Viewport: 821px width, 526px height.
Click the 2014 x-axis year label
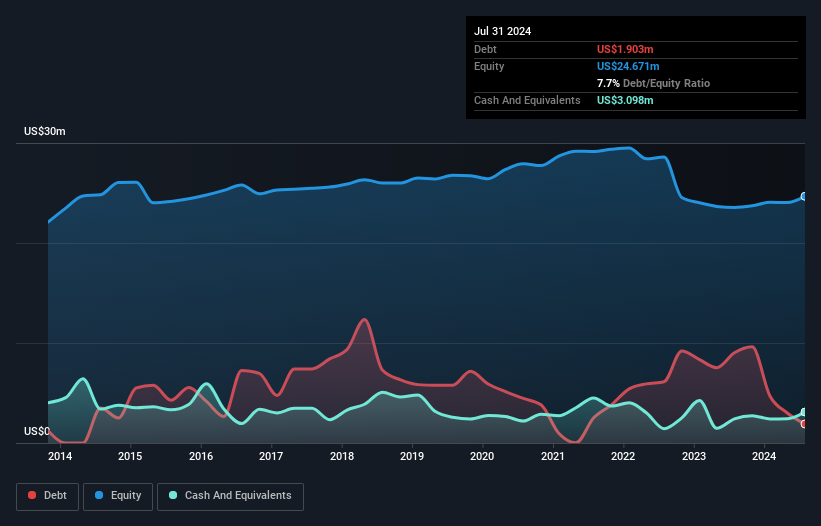(x=59, y=457)
